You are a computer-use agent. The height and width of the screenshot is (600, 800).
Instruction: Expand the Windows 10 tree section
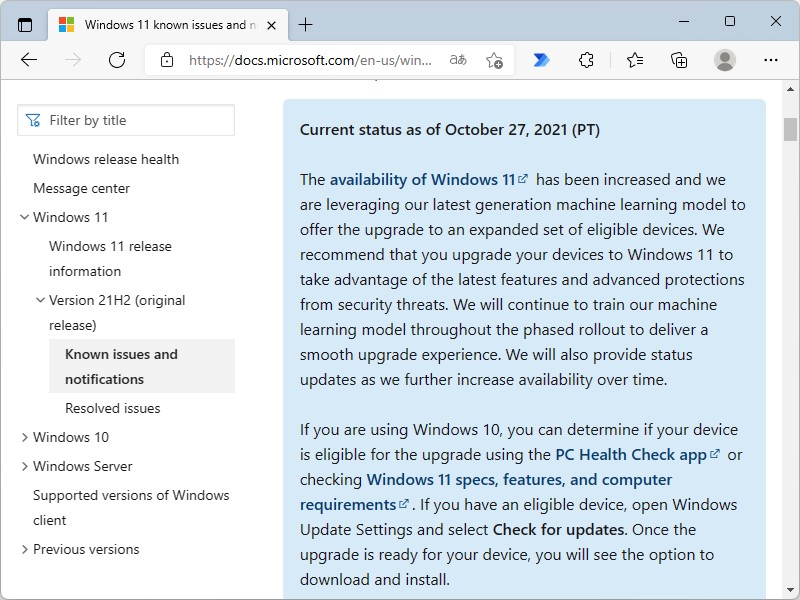click(x=25, y=437)
